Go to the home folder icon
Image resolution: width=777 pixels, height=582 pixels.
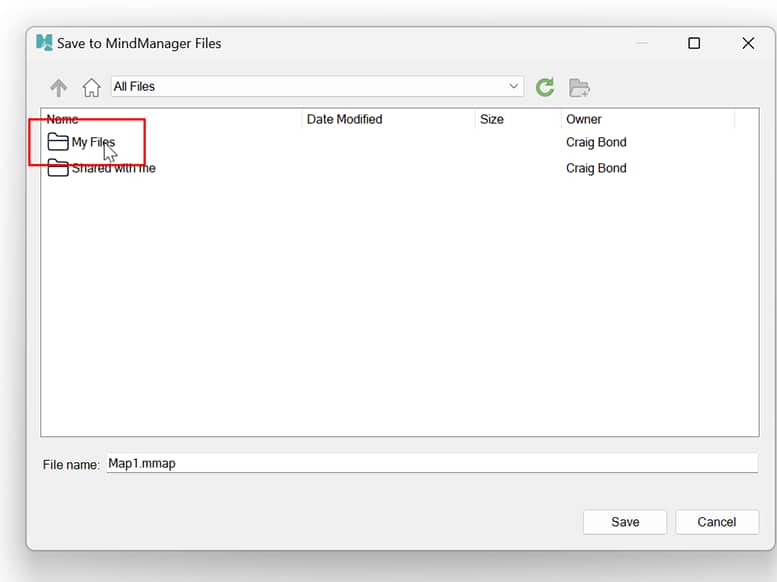91,87
